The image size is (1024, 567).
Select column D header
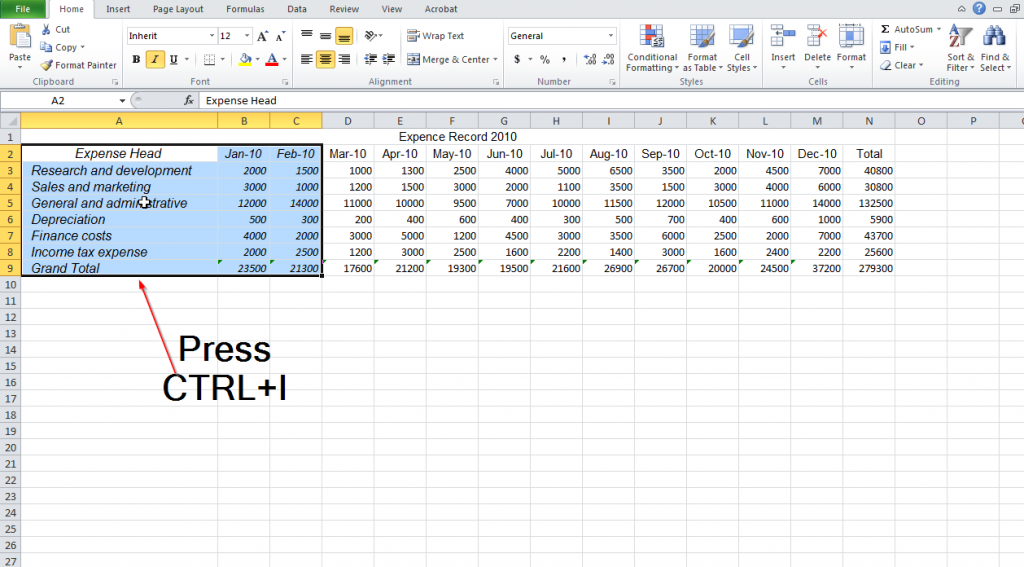pyautogui.click(x=348, y=121)
